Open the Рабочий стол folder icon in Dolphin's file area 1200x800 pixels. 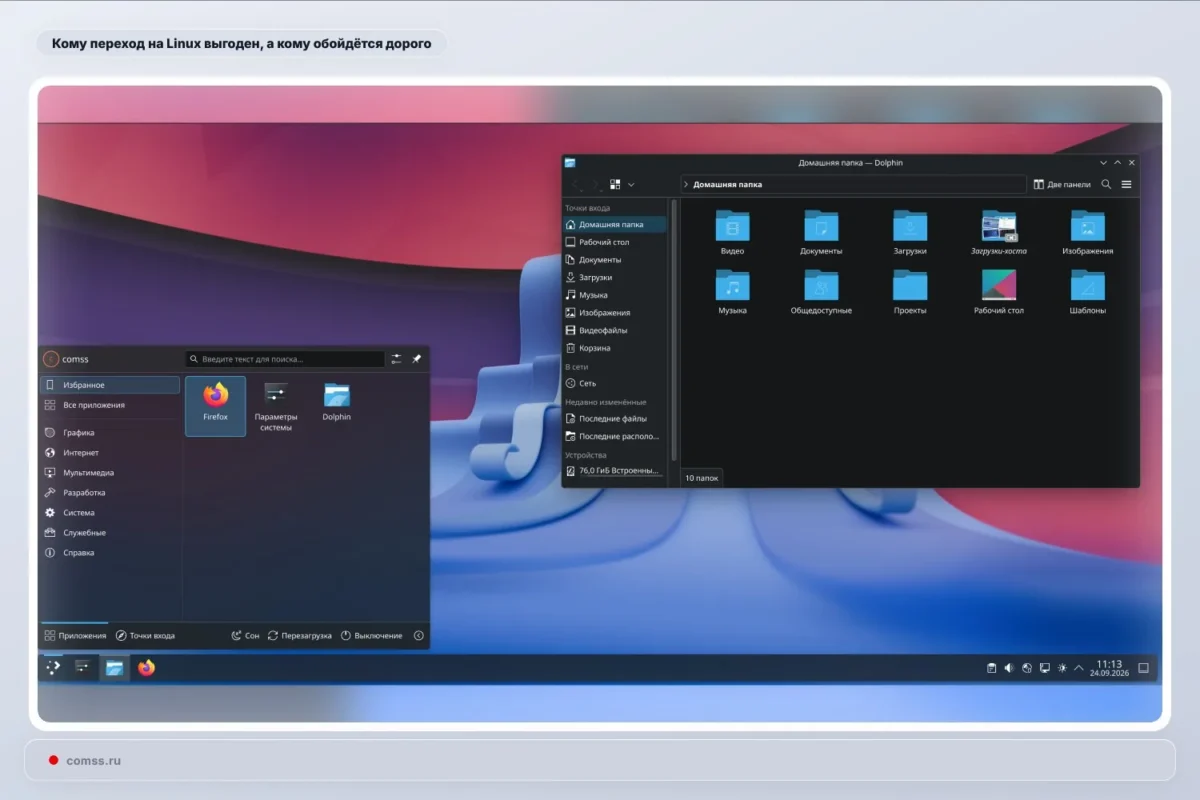[x=999, y=292]
